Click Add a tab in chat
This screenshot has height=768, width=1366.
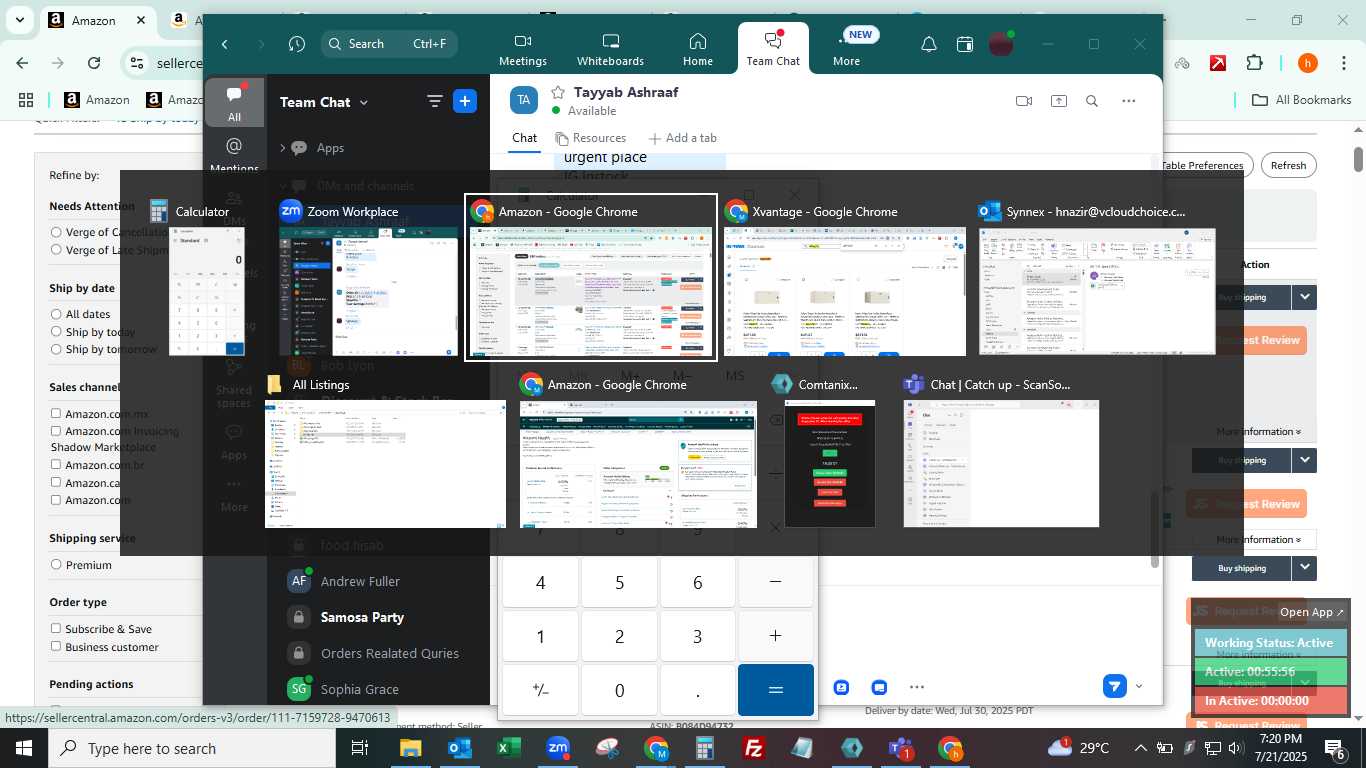click(682, 138)
